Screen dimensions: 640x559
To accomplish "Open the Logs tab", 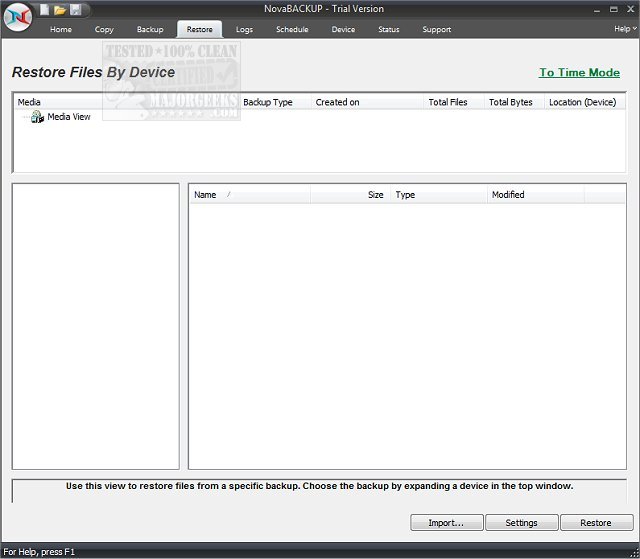I will coord(244,29).
